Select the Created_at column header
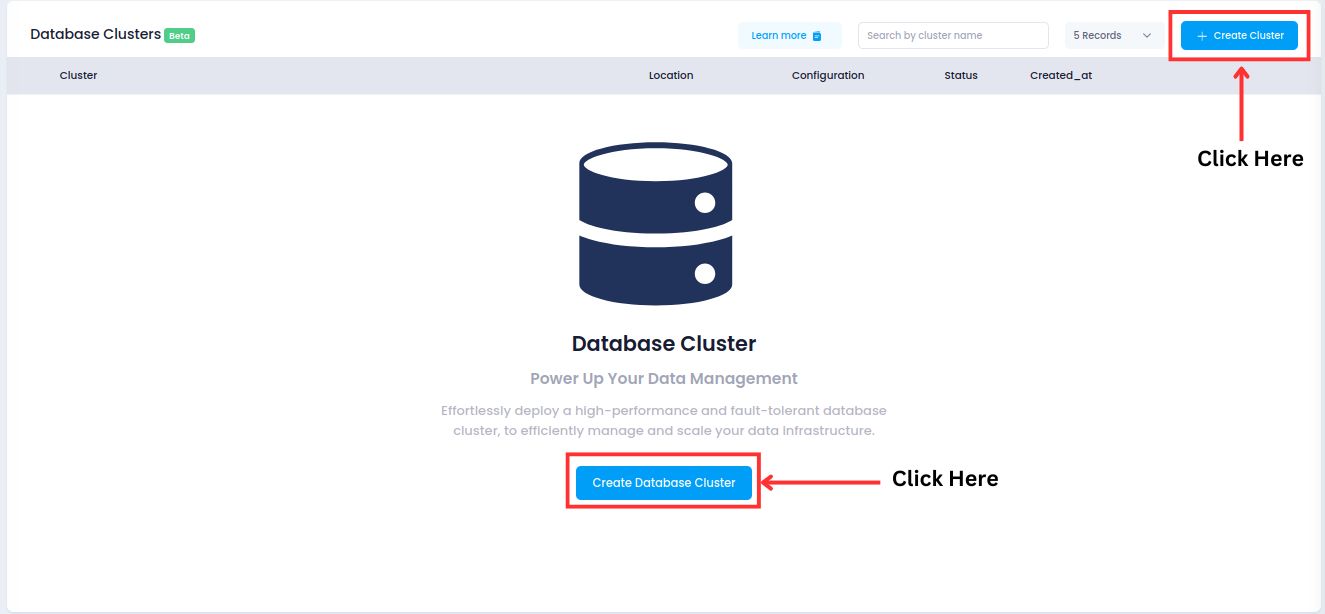This screenshot has height=614, width=1325. (1060, 75)
